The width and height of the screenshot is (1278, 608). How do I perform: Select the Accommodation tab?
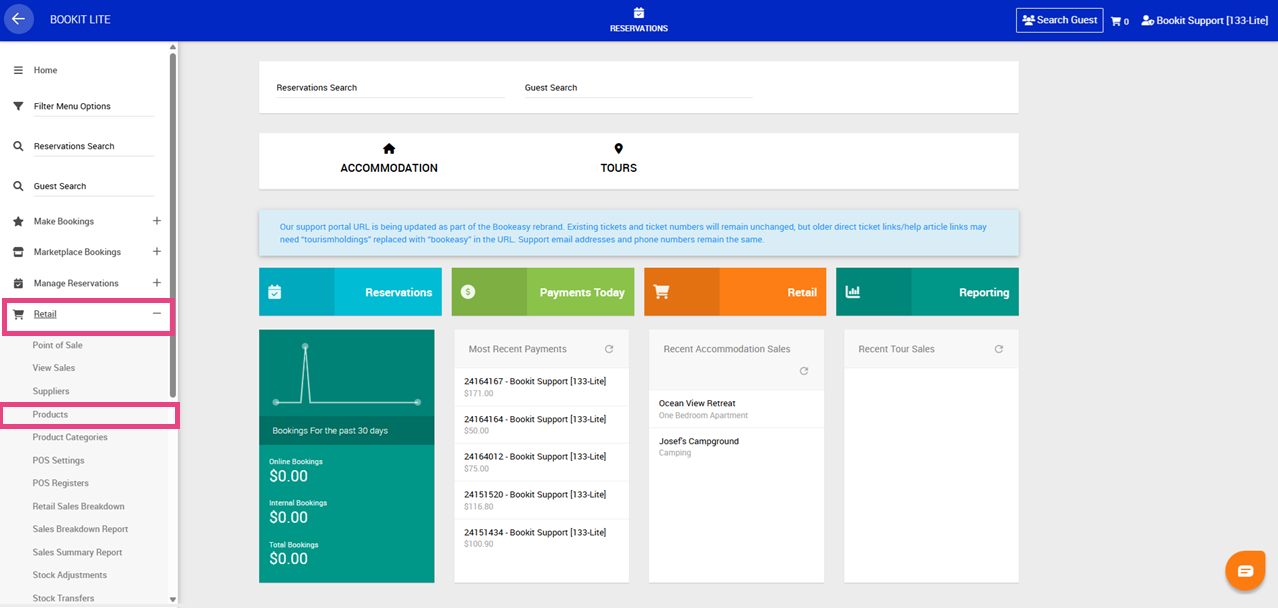coord(389,160)
